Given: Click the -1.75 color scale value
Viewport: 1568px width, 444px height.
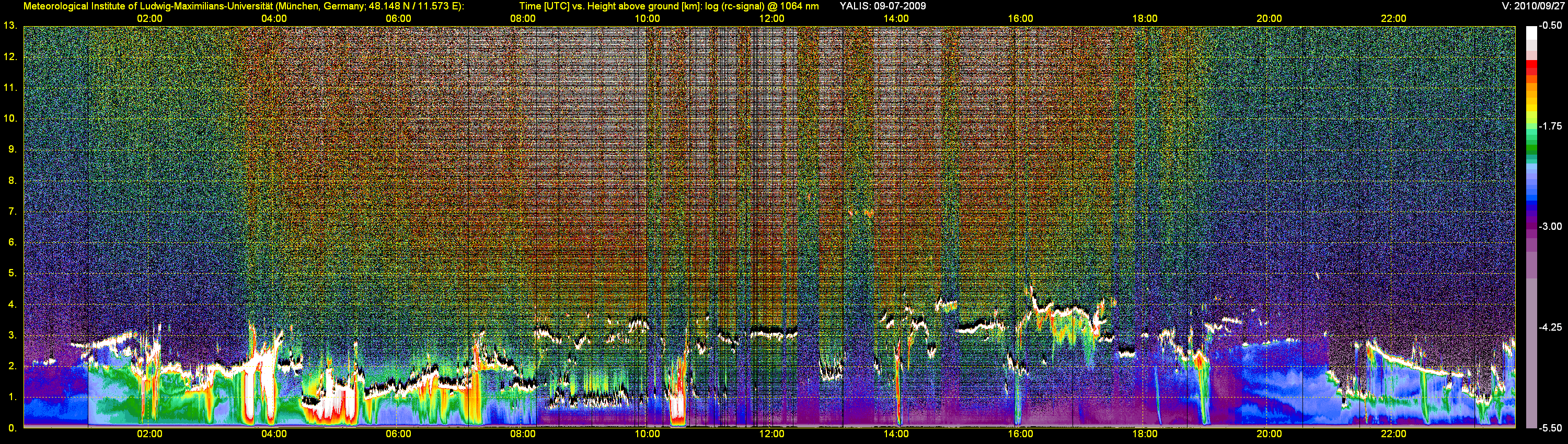Looking at the screenshot, I should pyautogui.click(x=1550, y=126).
